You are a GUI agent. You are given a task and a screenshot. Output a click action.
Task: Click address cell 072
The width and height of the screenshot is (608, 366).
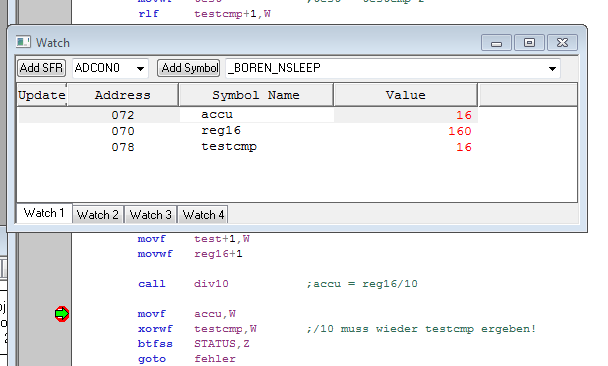click(x=123, y=115)
